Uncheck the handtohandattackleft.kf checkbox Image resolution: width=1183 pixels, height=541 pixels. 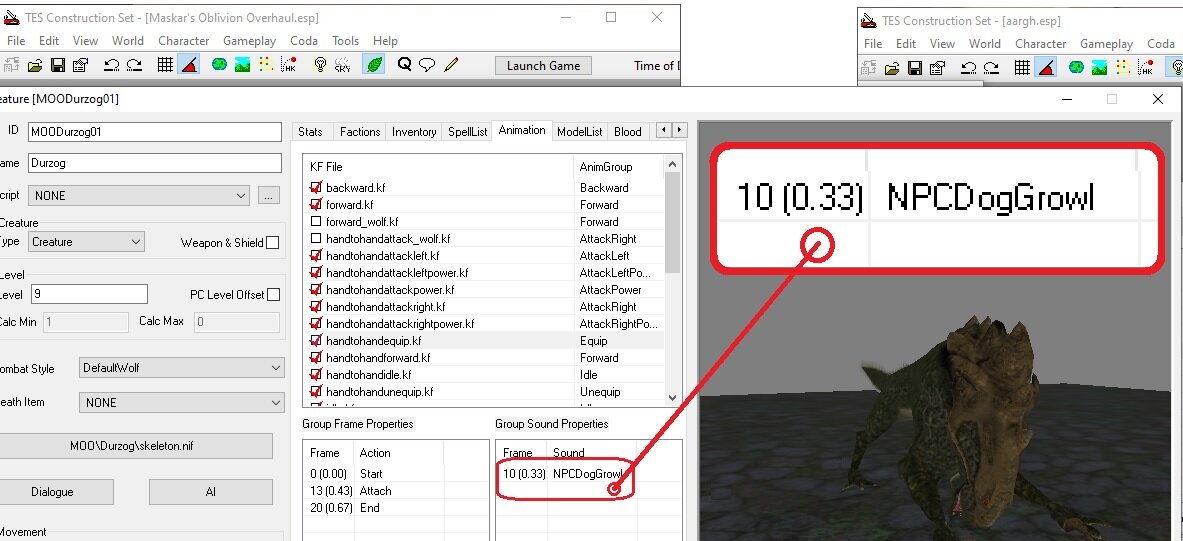tap(316, 256)
